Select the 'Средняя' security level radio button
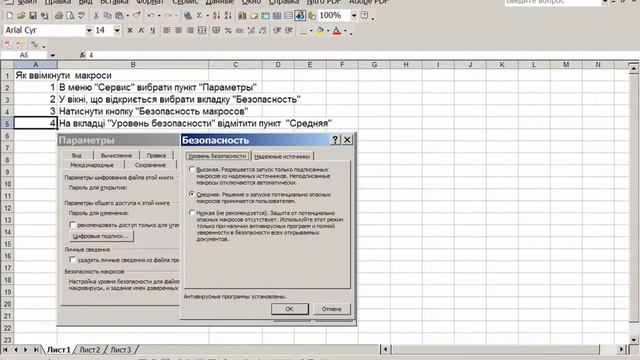Image resolution: width=640 pixels, height=360 pixels. [x=192, y=194]
